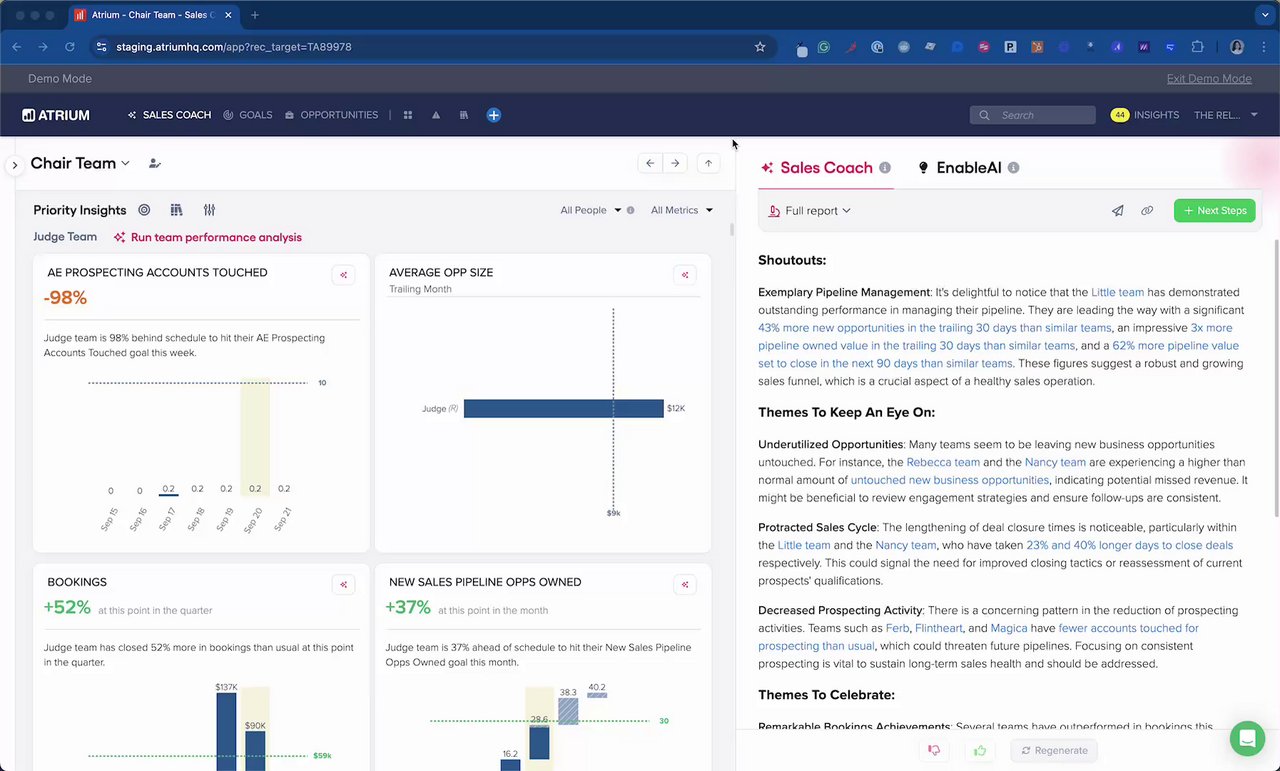
Task: Click the Atrium logo in the navbar
Action: coord(56,115)
